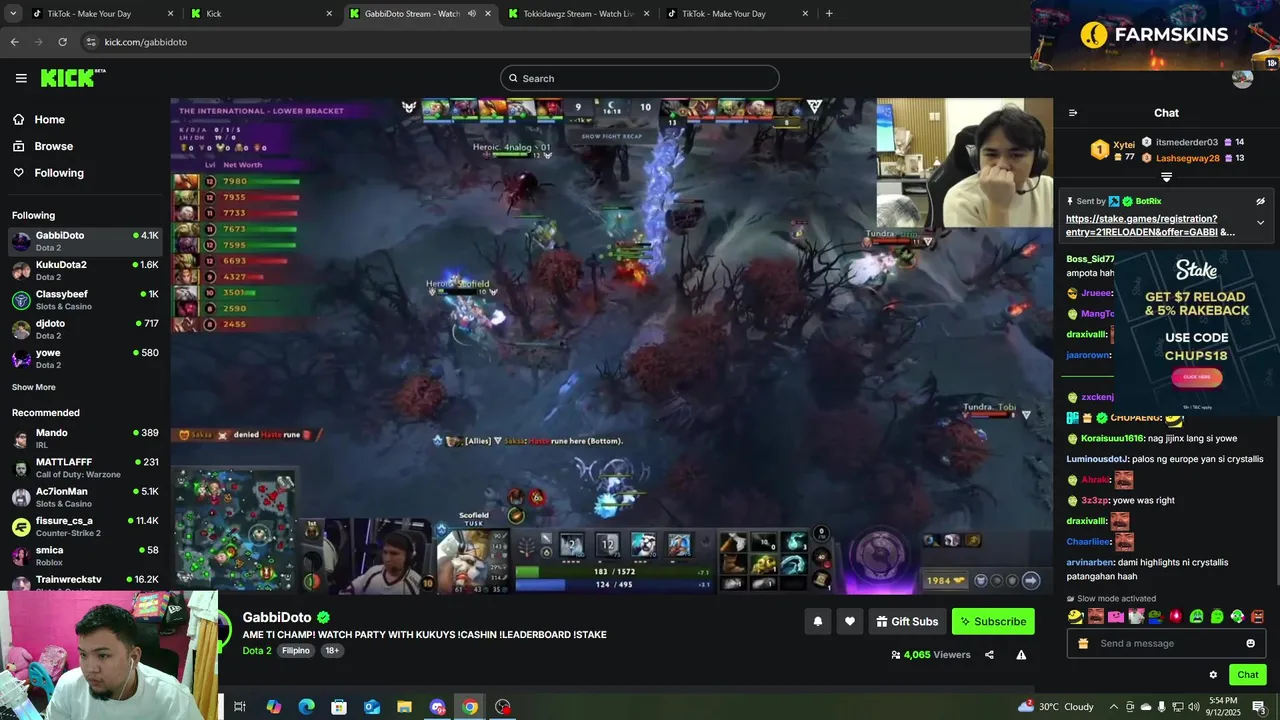Open the Kick sidebar hamburger menu
The height and width of the screenshot is (720, 1280).
click(21, 78)
